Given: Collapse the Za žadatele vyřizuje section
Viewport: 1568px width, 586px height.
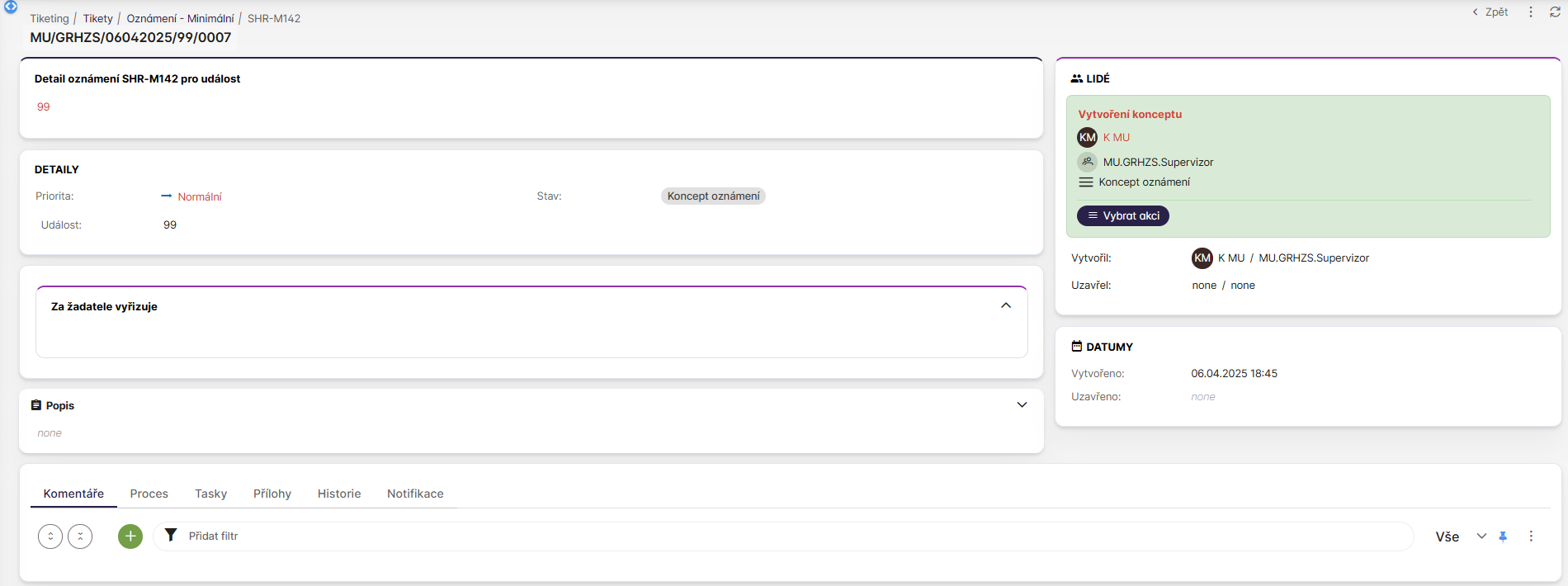Looking at the screenshot, I should pyautogui.click(x=1005, y=305).
